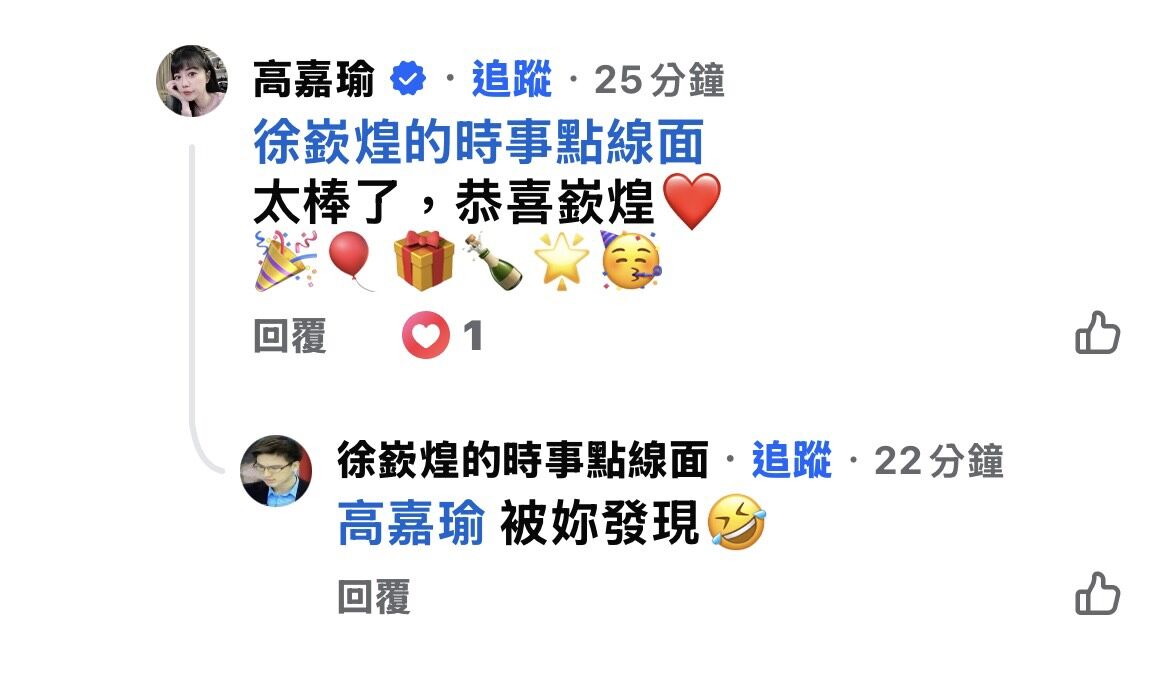This screenshot has height=674, width=1170.
Task: Open blue mention 高嘉瑜 in the reply
Action: pyautogui.click(x=411, y=523)
